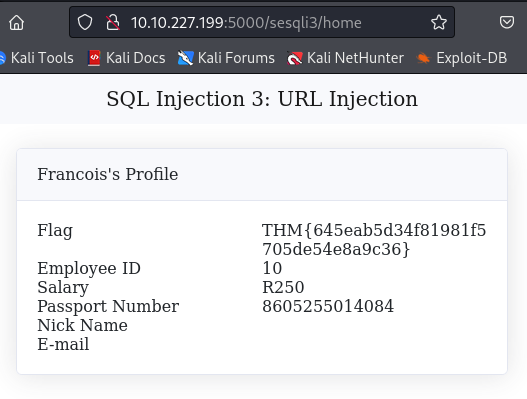Click the Kali Docs red book icon
This screenshot has height=399, width=527.
point(94,58)
